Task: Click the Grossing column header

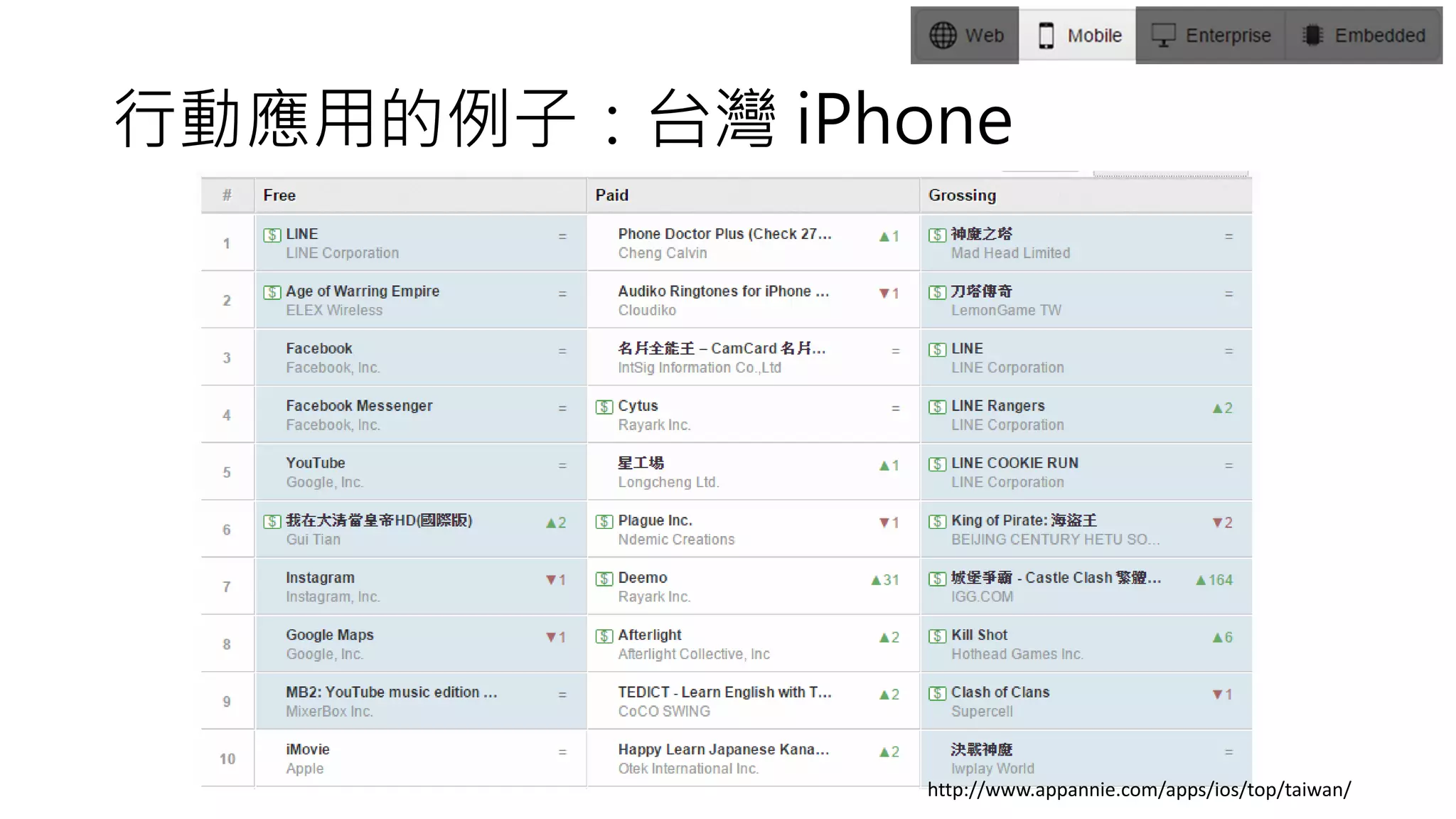Action: (x=1086, y=196)
